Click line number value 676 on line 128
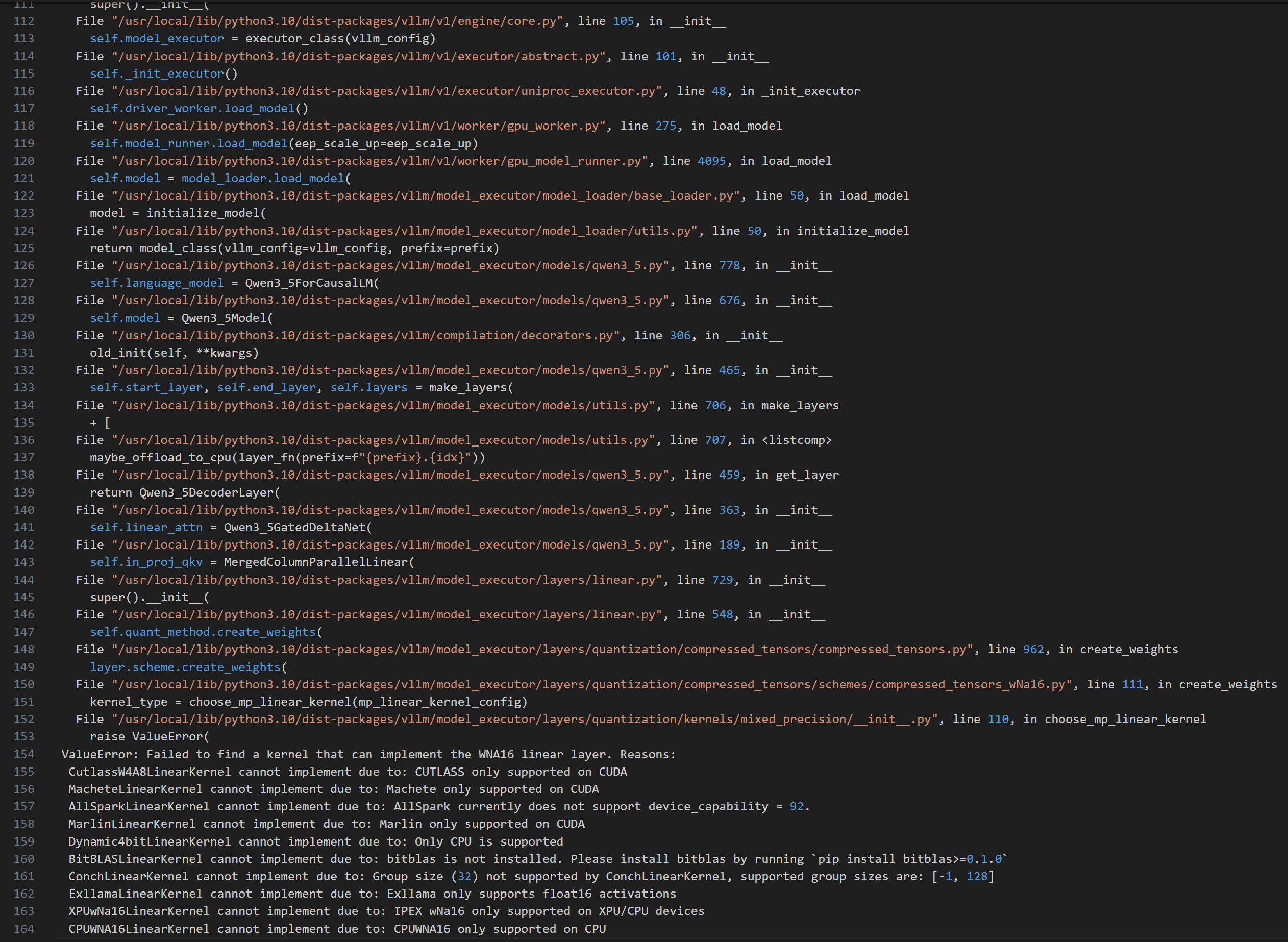 coord(729,301)
